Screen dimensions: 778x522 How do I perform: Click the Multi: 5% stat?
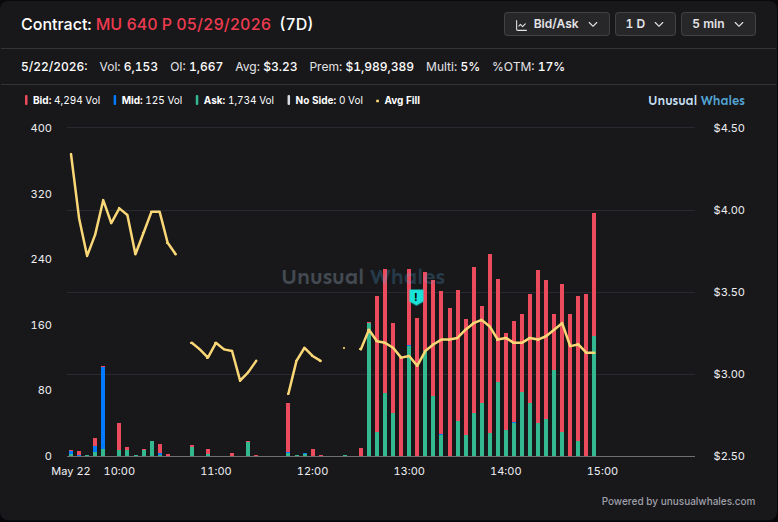click(453, 67)
